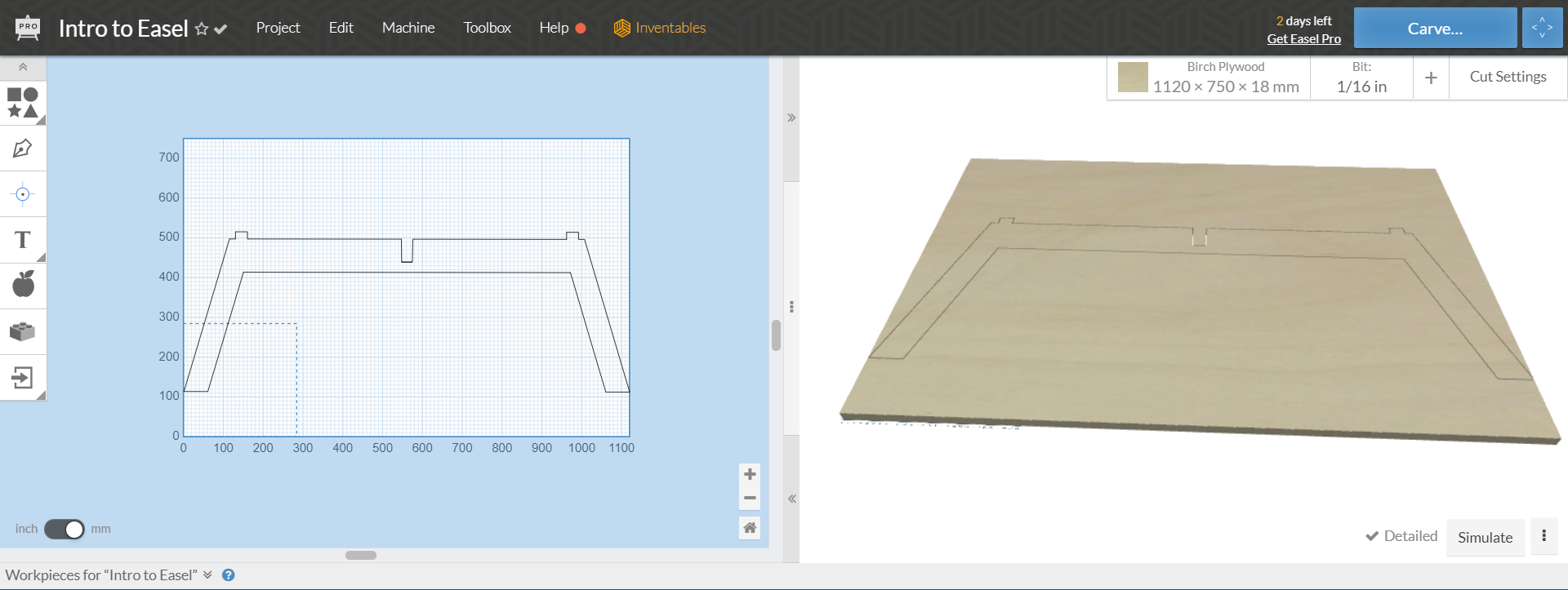The image size is (1568, 590).
Task: Click the Easel PRO logo icon
Action: click(28, 28)
